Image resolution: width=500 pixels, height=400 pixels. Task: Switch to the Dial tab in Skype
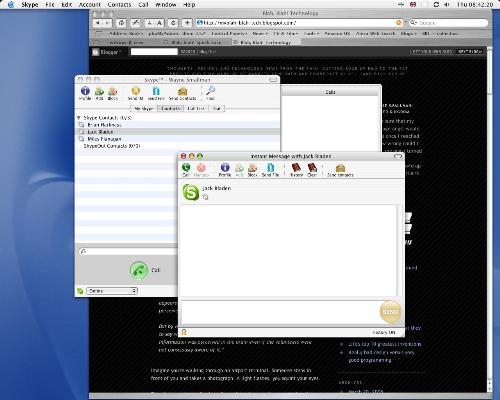click(x=216, y=108)
